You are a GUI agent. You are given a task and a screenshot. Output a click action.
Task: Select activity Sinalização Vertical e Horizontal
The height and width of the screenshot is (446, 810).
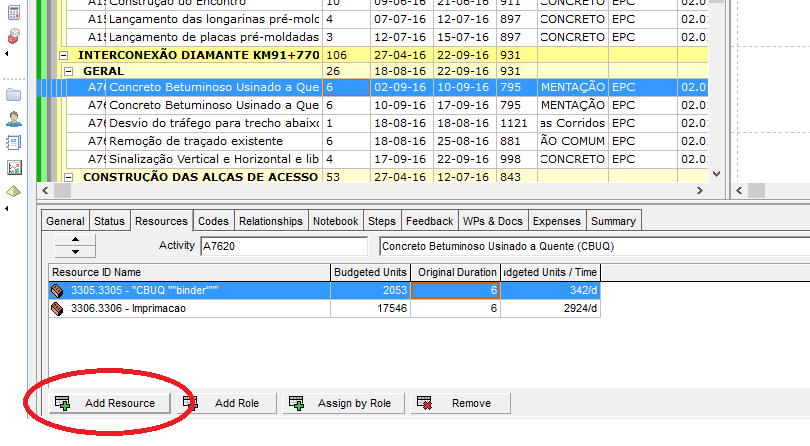tap(214, 159)
